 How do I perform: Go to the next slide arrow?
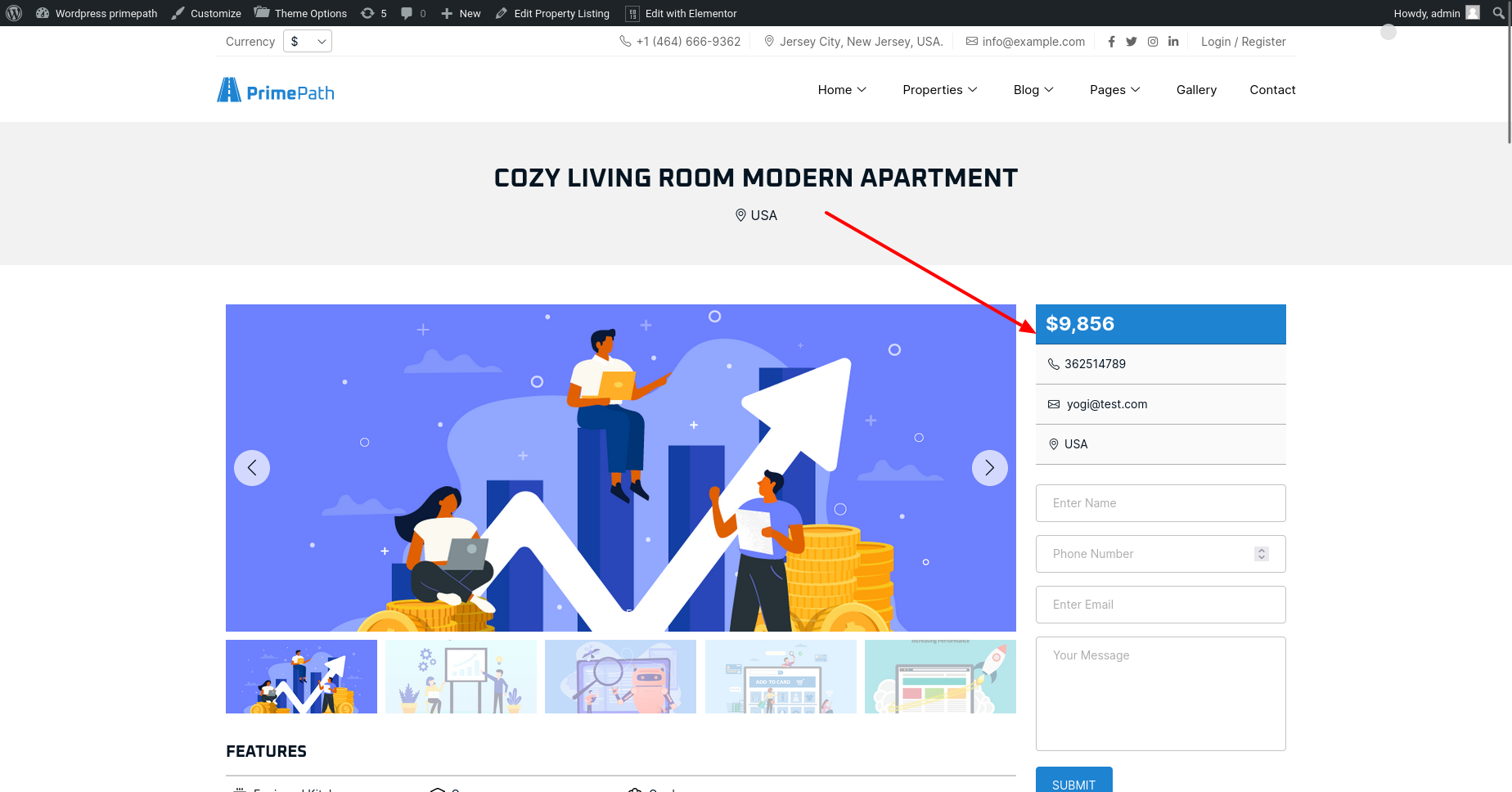coord(990,468)
